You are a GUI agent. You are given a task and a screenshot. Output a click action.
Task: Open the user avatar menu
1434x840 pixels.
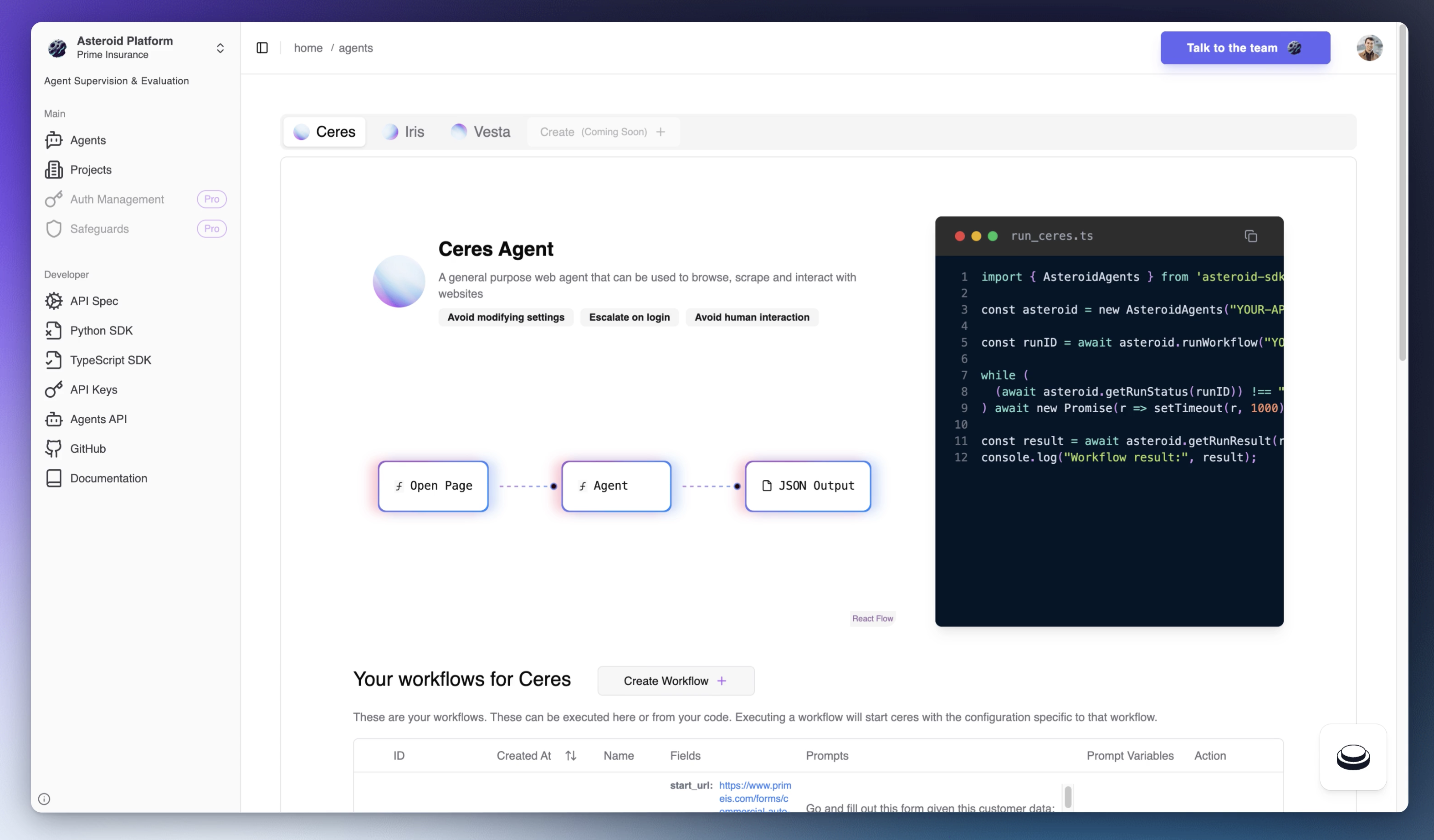coord(1369,48)
